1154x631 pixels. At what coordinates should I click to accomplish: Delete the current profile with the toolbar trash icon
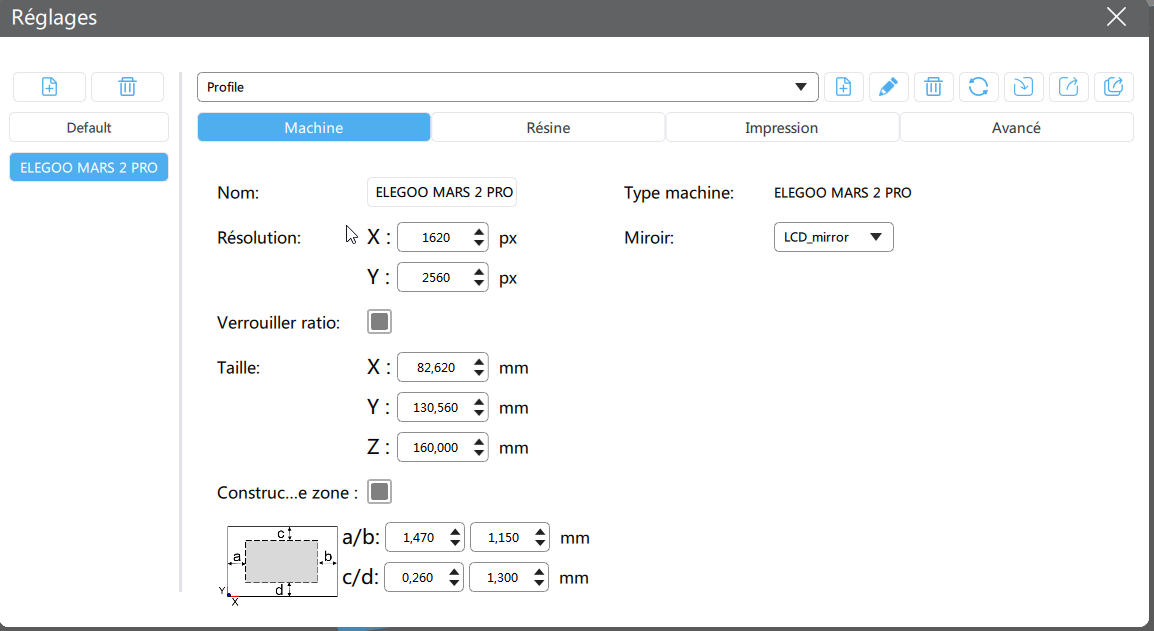coord(933,87)
